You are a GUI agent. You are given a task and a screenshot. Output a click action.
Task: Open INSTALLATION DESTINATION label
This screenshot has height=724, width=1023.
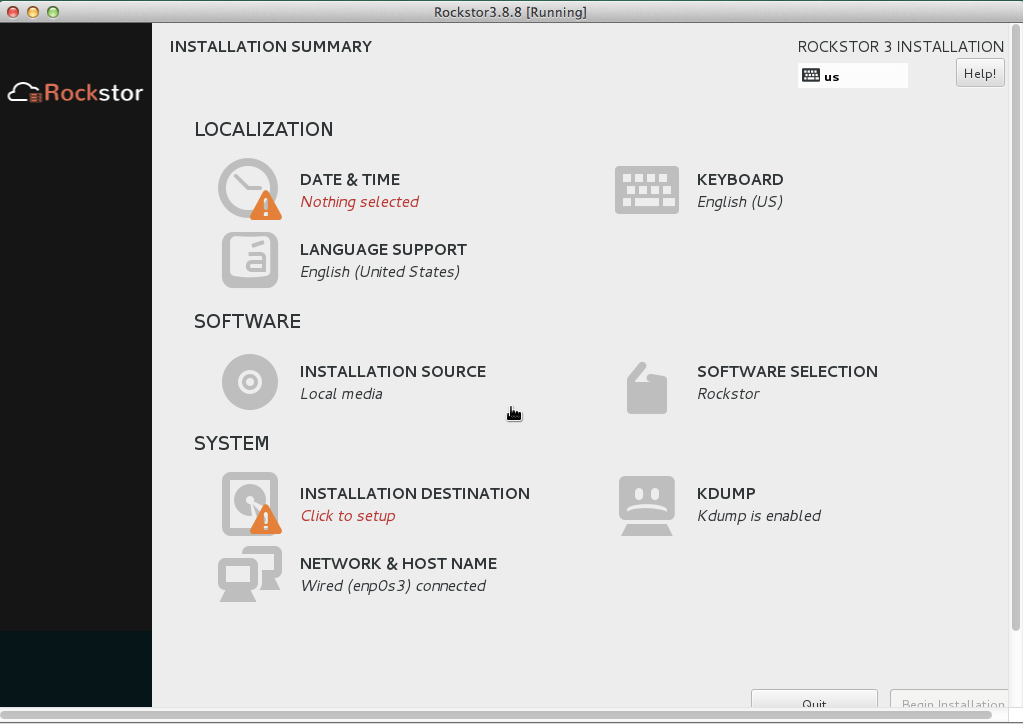[x=414, y=493]
